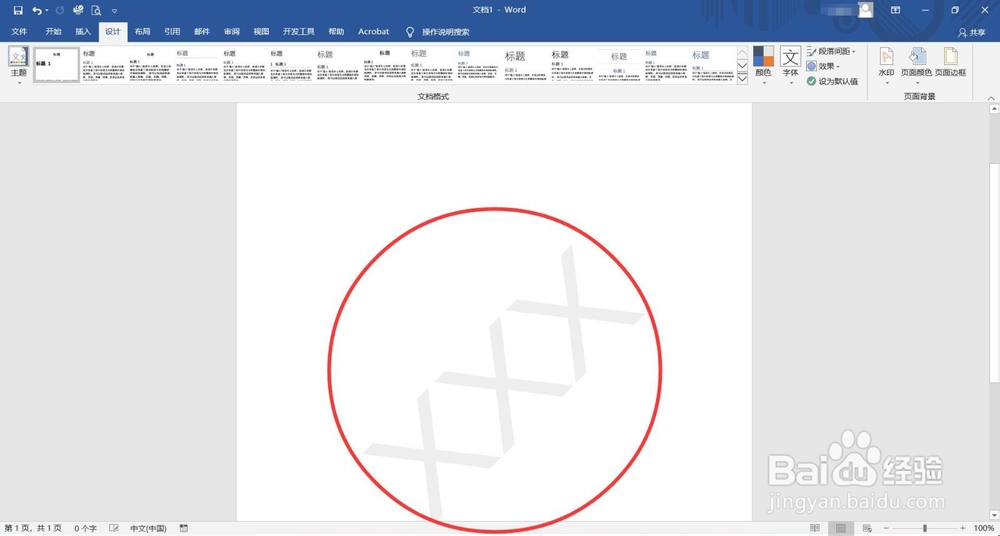
Task: Open the 主题 themes gallery
Action: (18, 66)
